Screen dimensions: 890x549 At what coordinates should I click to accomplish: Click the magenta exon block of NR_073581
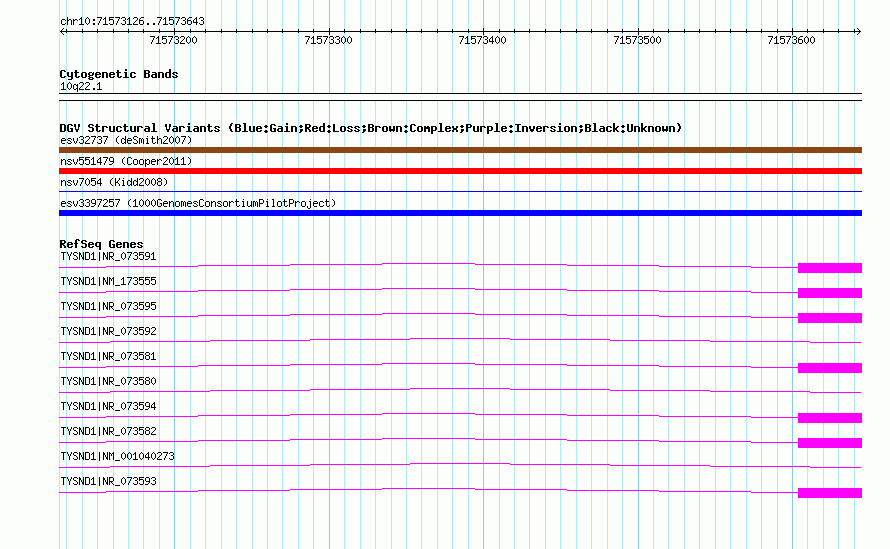tap(830, 368)
